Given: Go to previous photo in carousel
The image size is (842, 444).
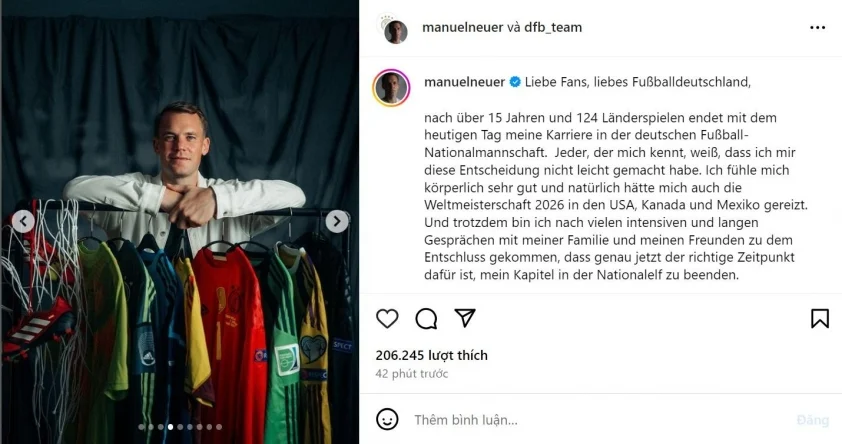Looking at the screenshot, I should [22, 222].
